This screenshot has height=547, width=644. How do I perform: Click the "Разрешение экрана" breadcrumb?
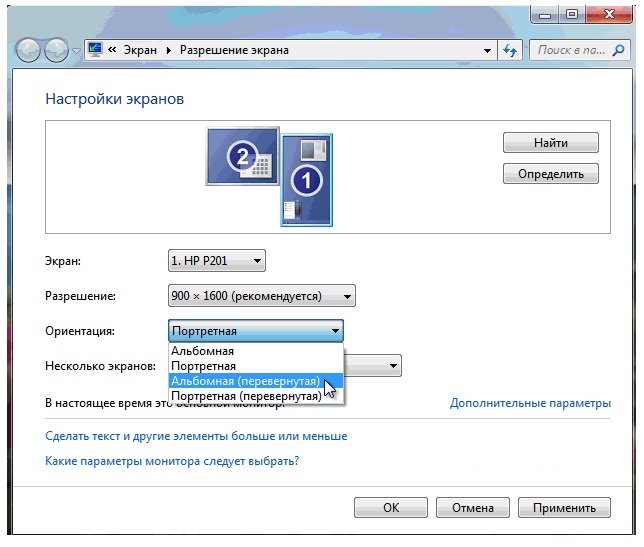[234, 50]
